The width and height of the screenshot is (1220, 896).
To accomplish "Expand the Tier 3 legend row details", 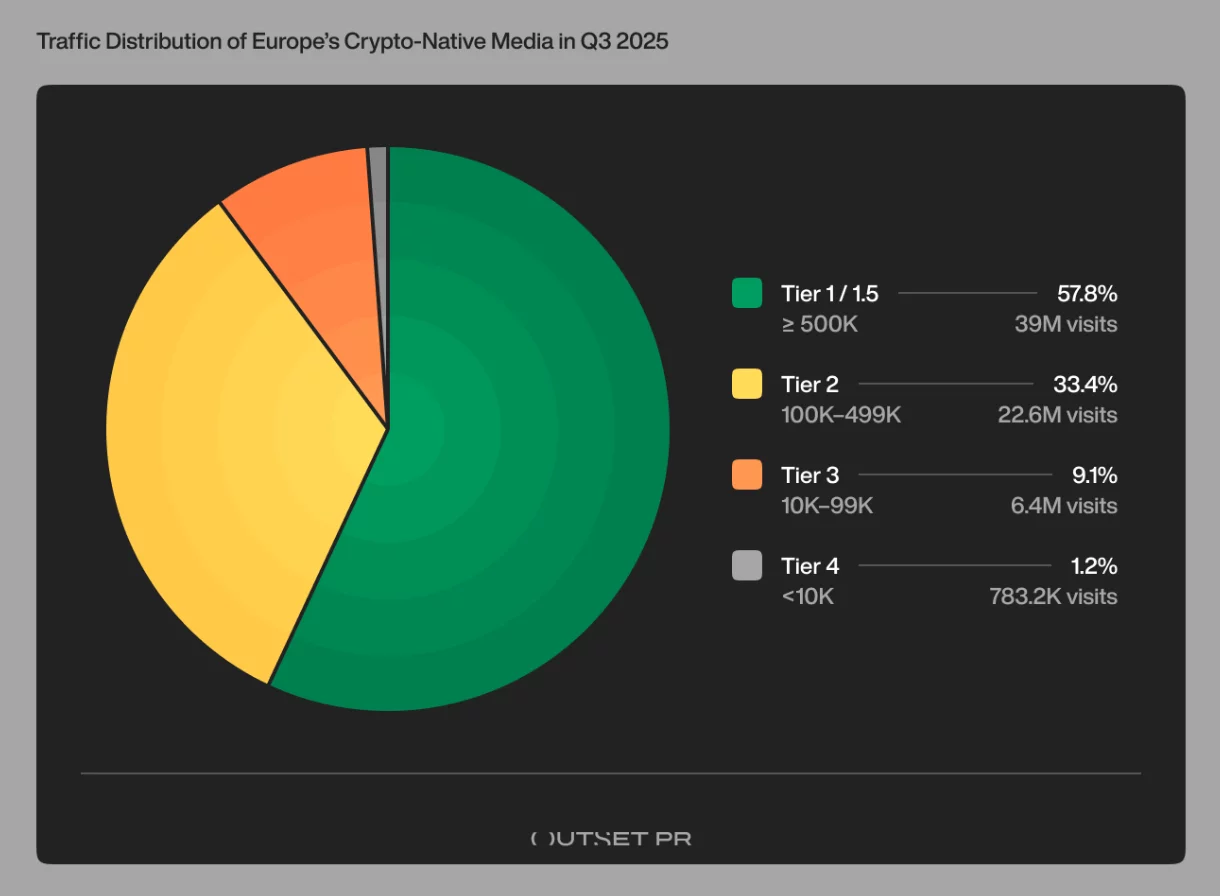I will coord(810,475).
